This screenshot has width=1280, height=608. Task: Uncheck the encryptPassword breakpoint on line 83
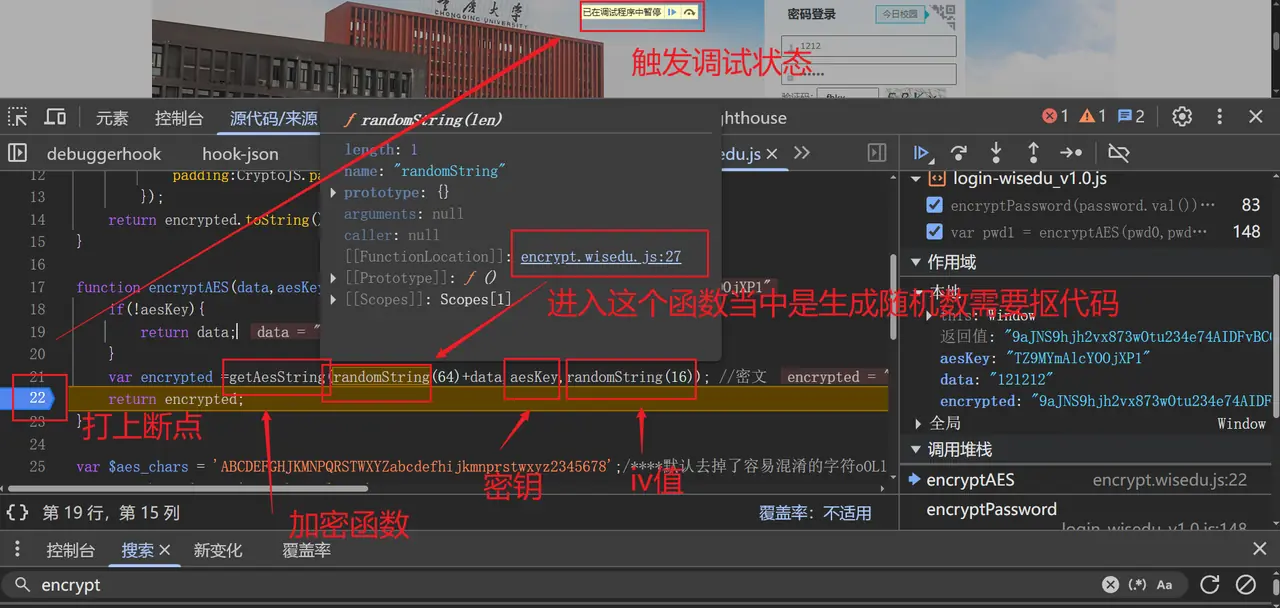click(934, 205)
